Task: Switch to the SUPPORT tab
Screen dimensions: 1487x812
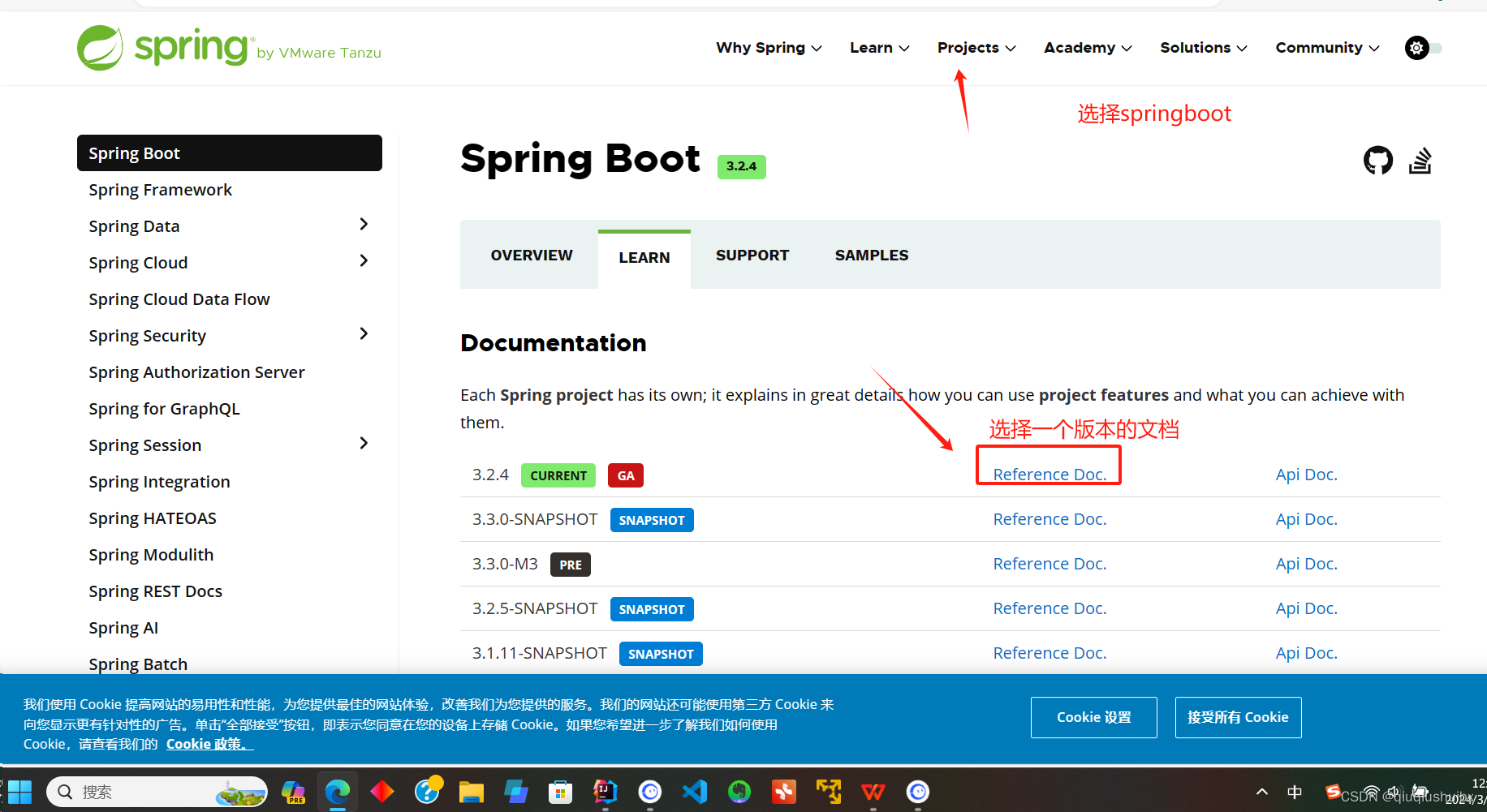Action: pos(752,256)
